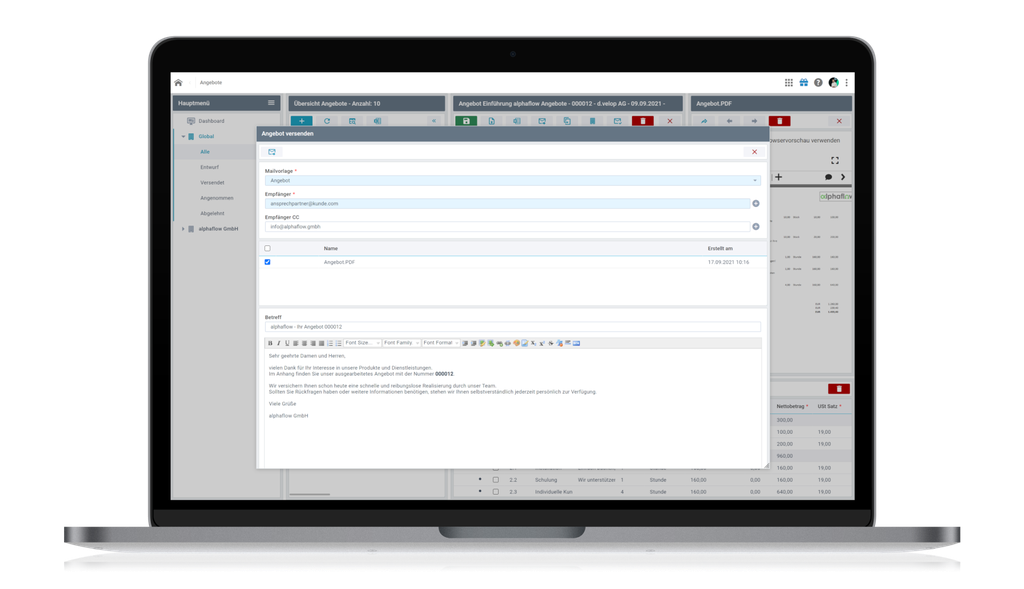Close the Angebot.PDF panel

pyautogui.click(x=839, y=121)
